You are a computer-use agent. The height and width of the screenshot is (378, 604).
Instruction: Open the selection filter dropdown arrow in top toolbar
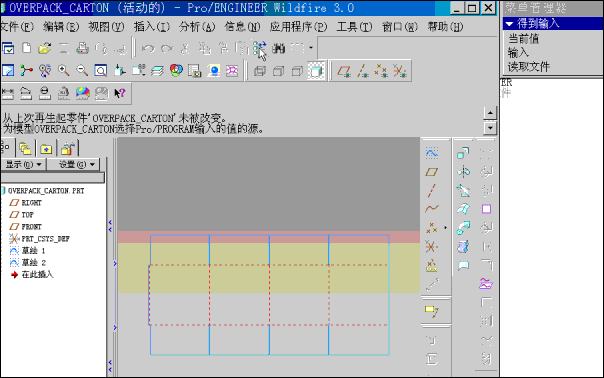tap(311, 48)
